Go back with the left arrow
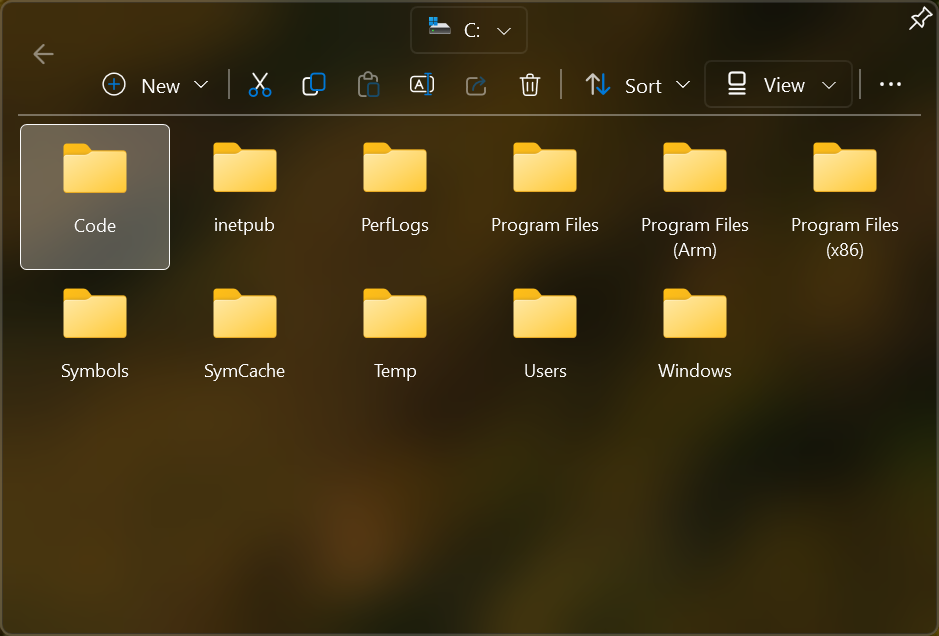Viewport: 939px width, 636px height. 43,54
